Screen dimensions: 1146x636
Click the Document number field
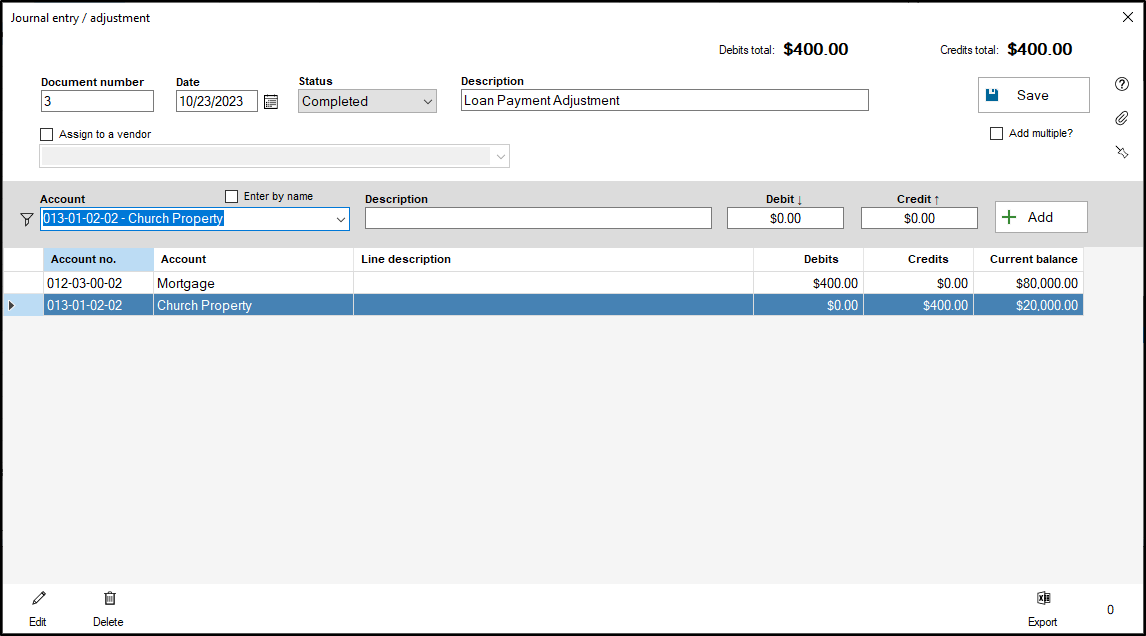97,100
